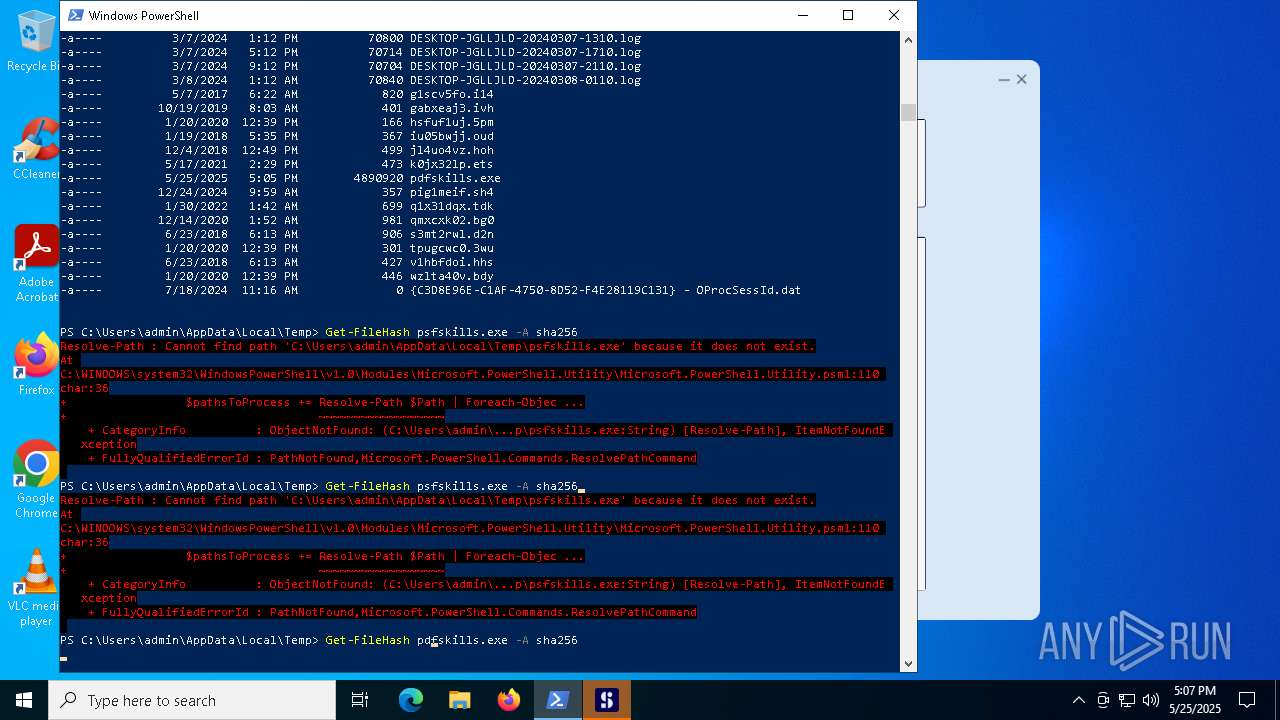Show hidden system tray icons
The height and width of the screenshot is (720, 1280).
pyautogui.click(x=1078, y=700)
